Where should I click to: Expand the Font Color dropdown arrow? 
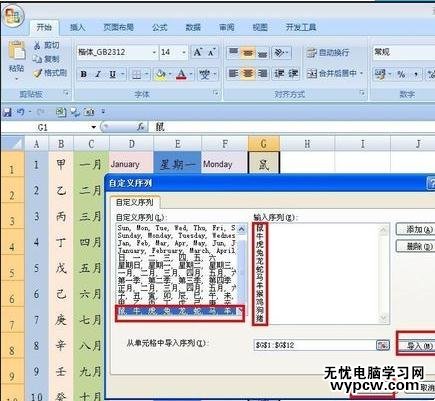click(191, 74)
